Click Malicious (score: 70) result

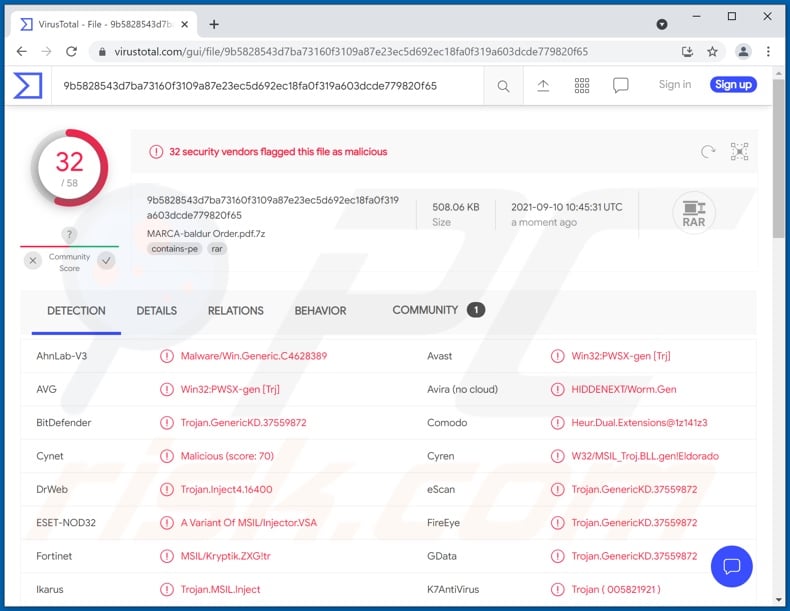(227, 456)
